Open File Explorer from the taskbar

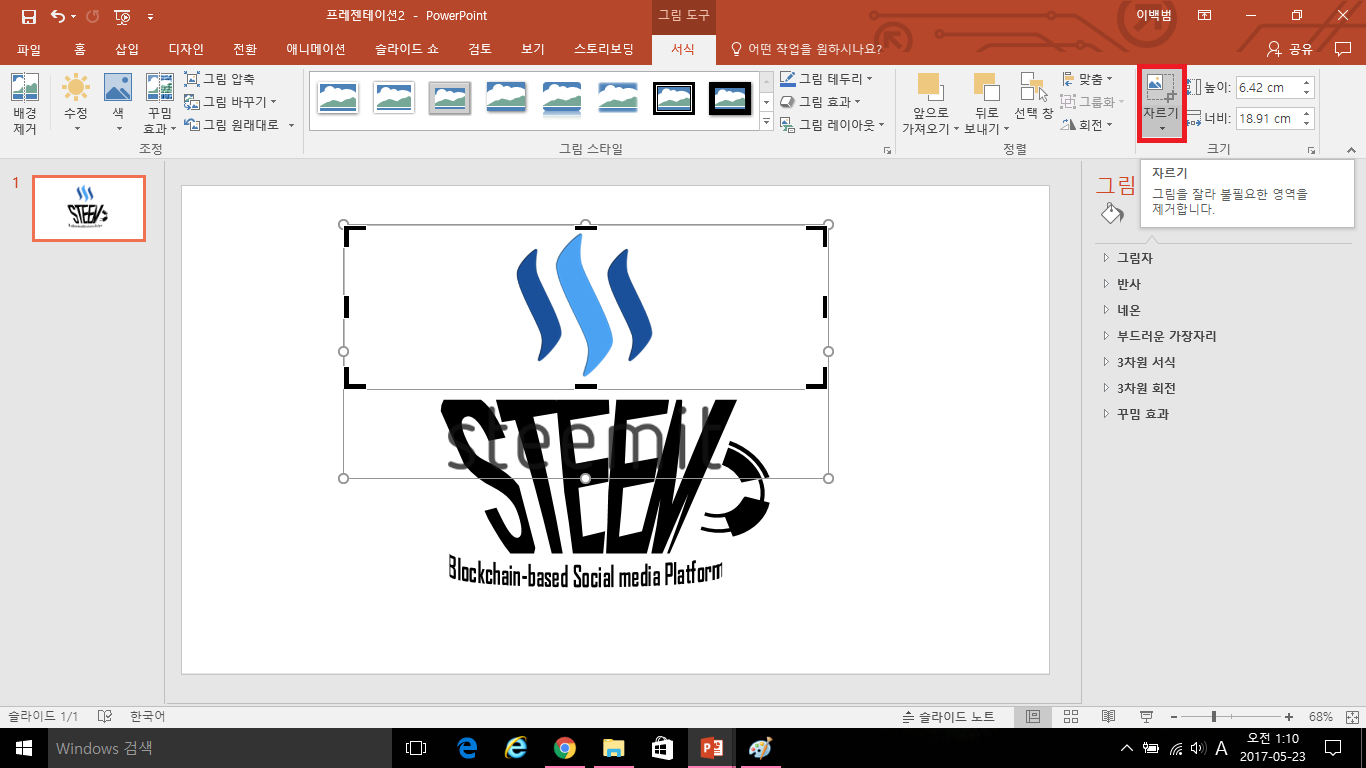pyautogui.click(x=613, y=748)
